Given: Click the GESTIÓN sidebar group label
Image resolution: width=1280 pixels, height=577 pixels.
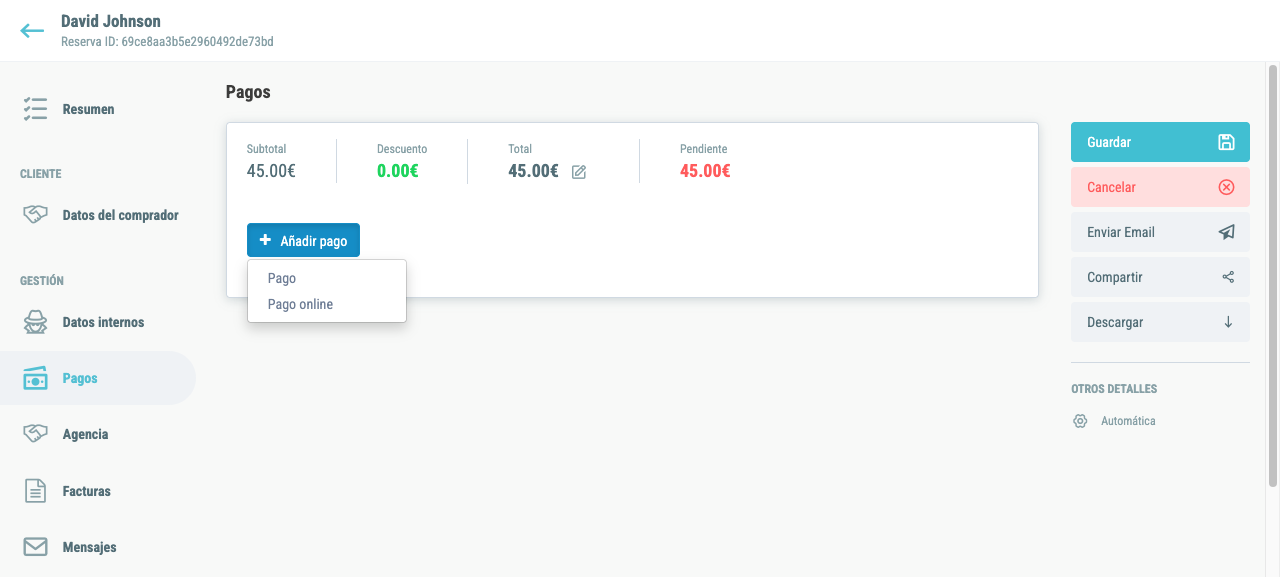Looking at the screenshot, I should [42, 281].
